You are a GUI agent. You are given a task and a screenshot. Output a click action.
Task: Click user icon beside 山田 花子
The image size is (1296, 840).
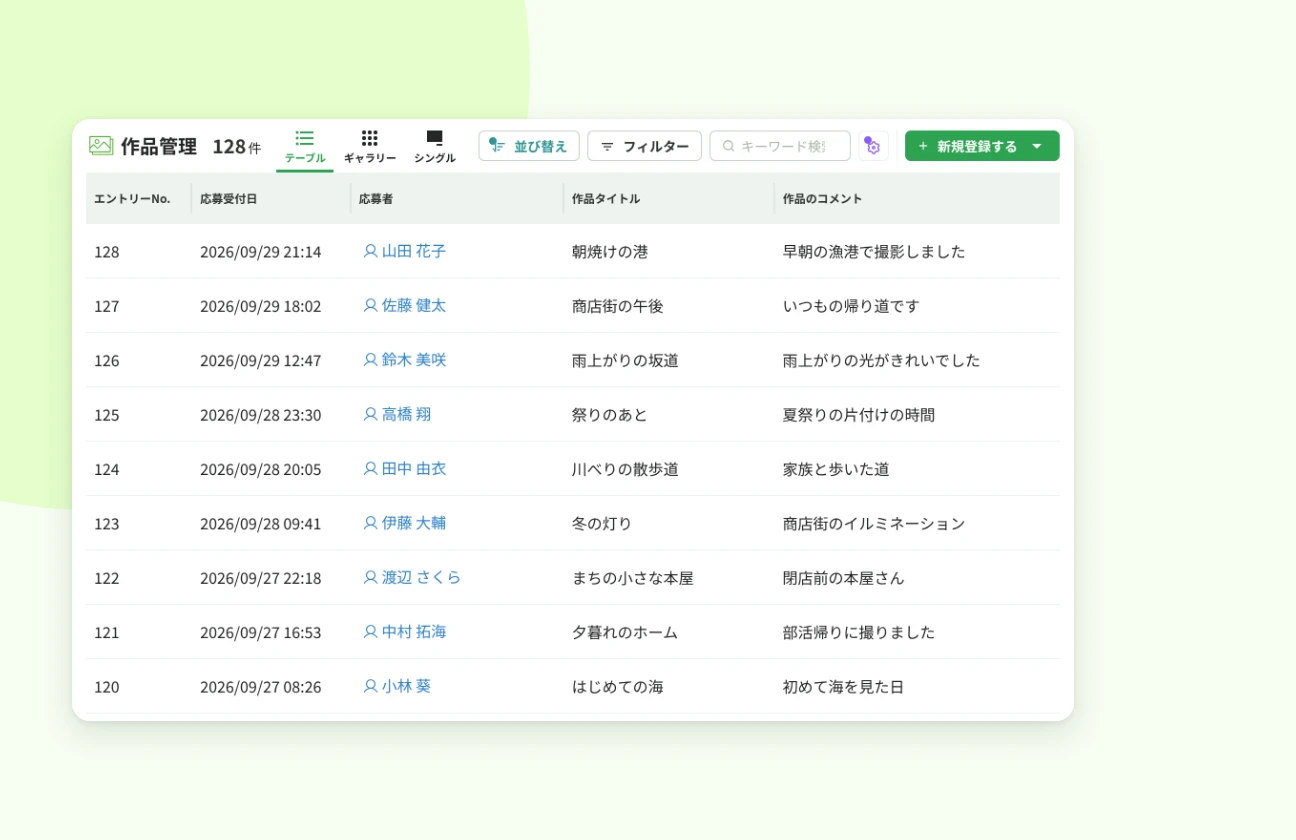[370, 251]
